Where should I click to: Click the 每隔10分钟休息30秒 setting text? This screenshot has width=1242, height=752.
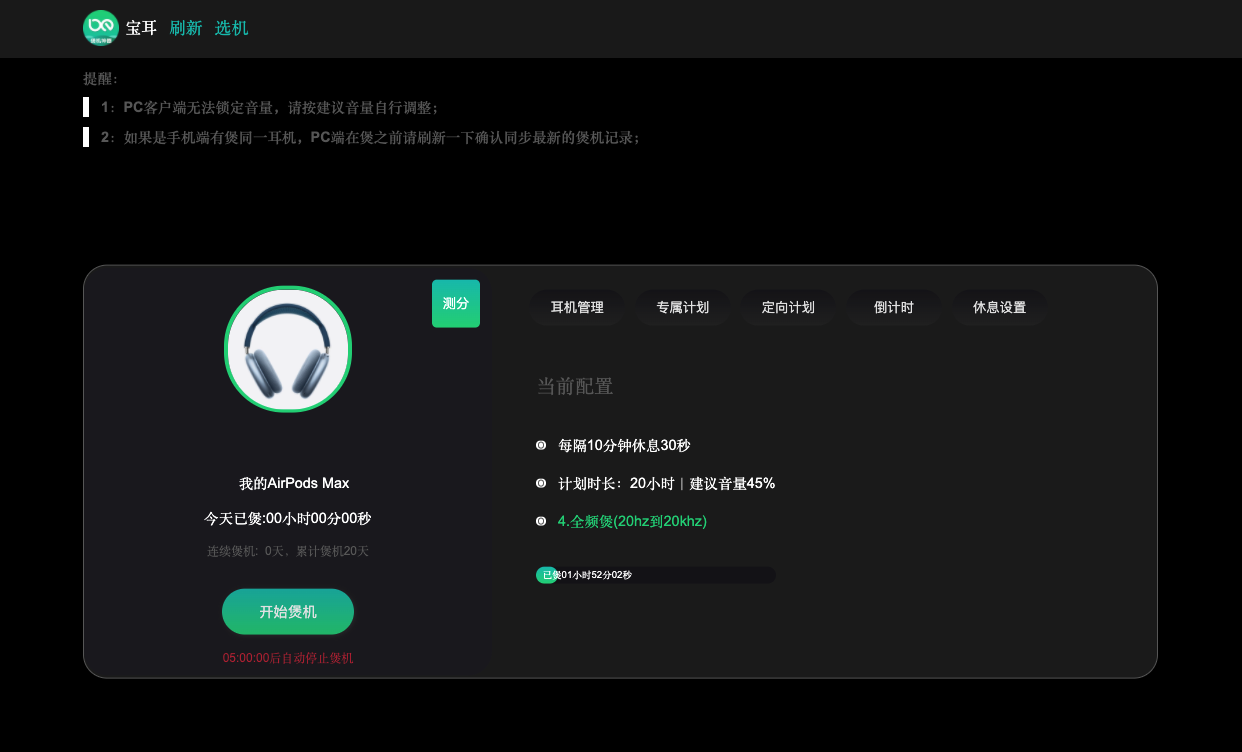[624, 445]
